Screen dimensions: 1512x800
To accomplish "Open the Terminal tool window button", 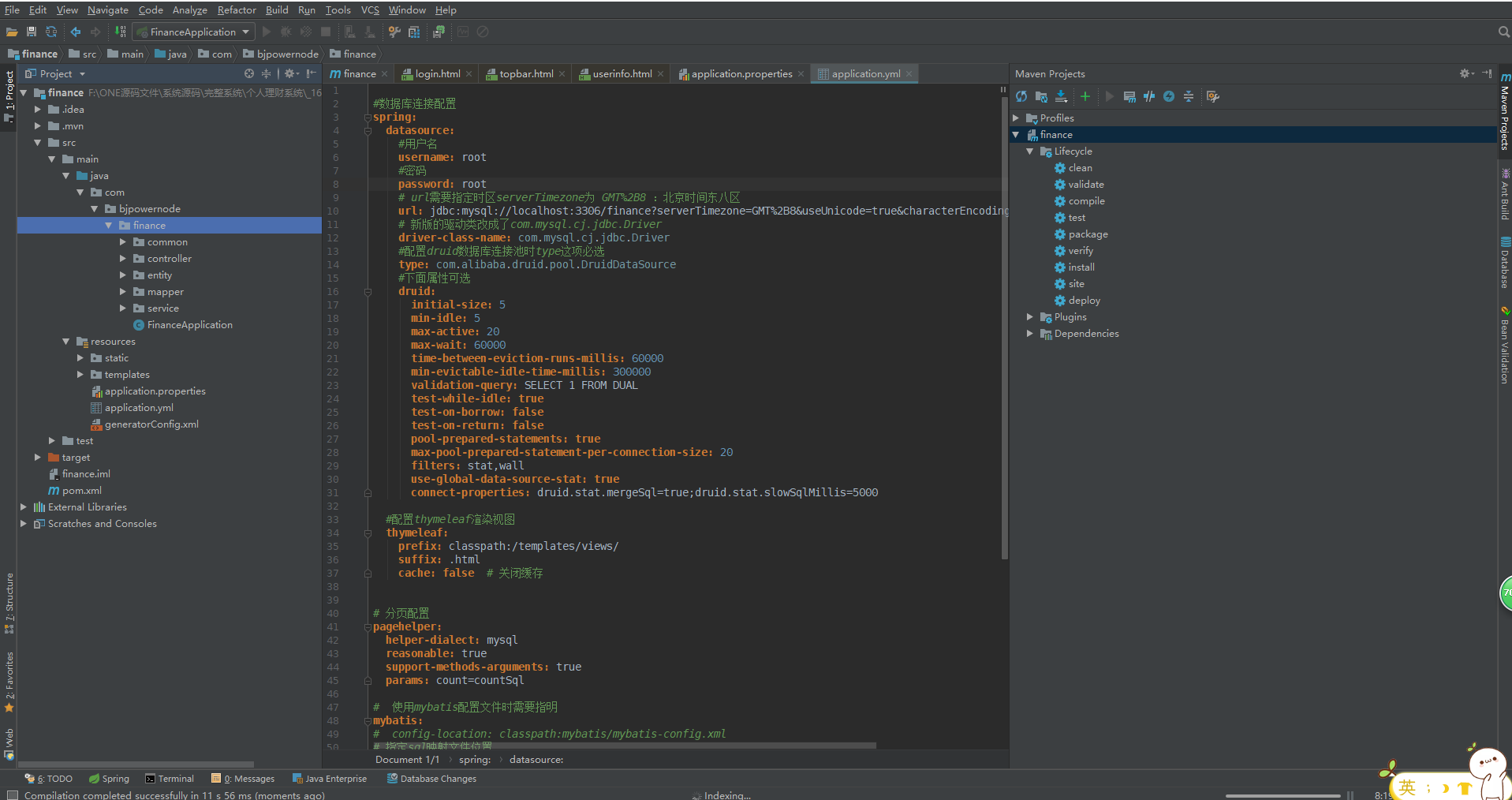I will [x=170, y=779].
